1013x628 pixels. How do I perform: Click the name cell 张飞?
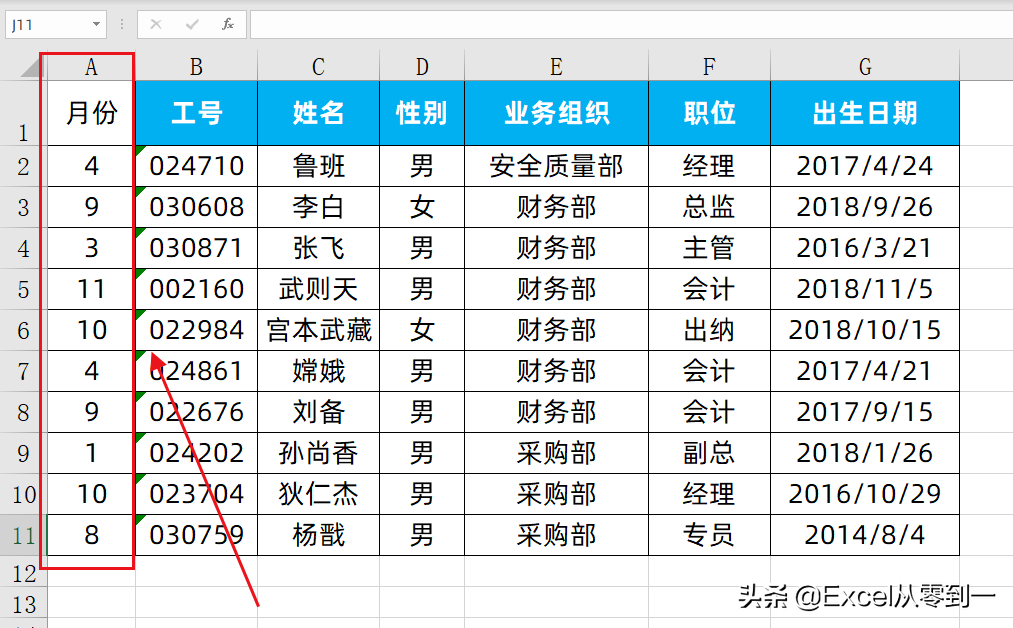coord(319,248)
